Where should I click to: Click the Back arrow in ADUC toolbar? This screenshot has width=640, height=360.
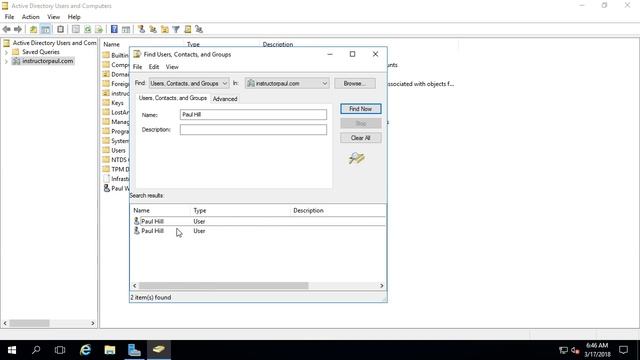(x=7, y=29)
